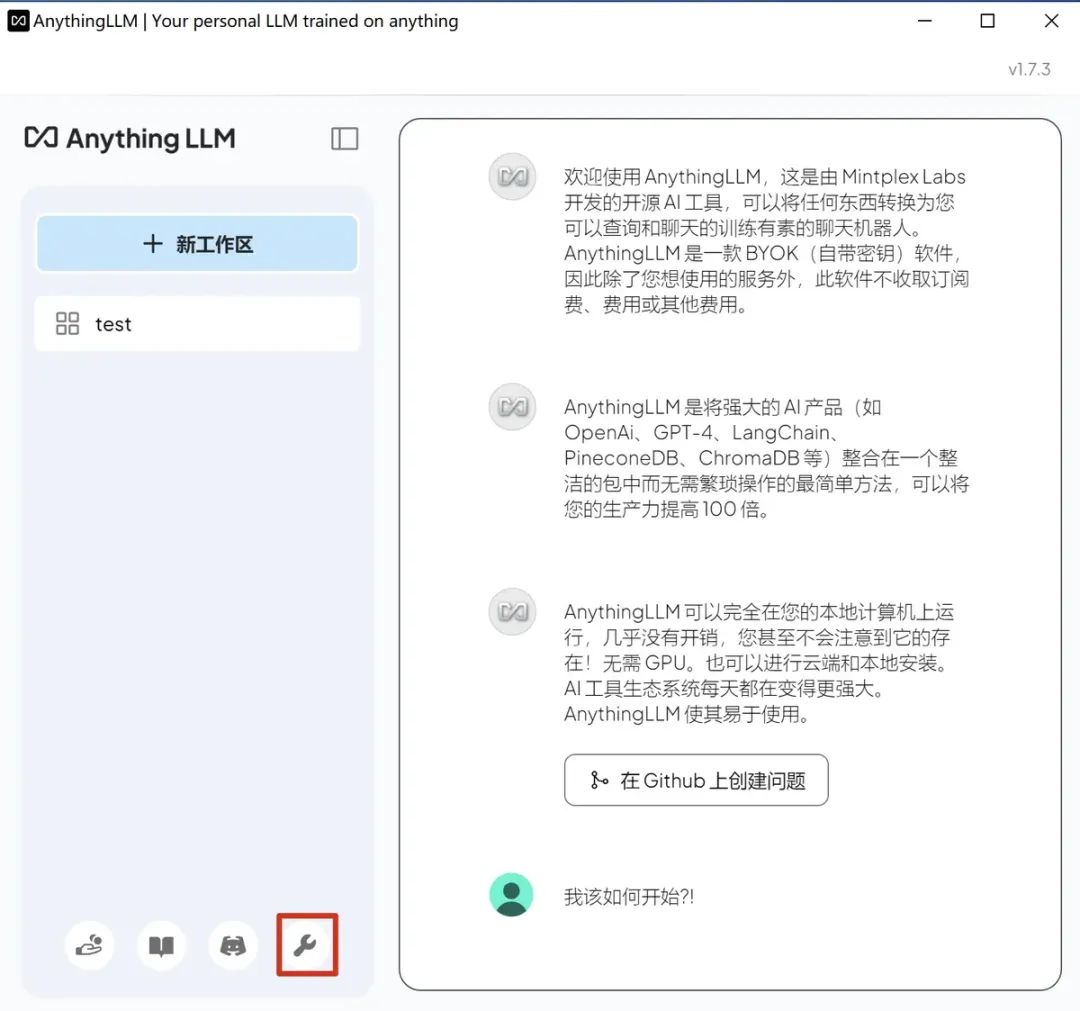Click the plus icon in 新工作区 button

click(x=153, y=244)
